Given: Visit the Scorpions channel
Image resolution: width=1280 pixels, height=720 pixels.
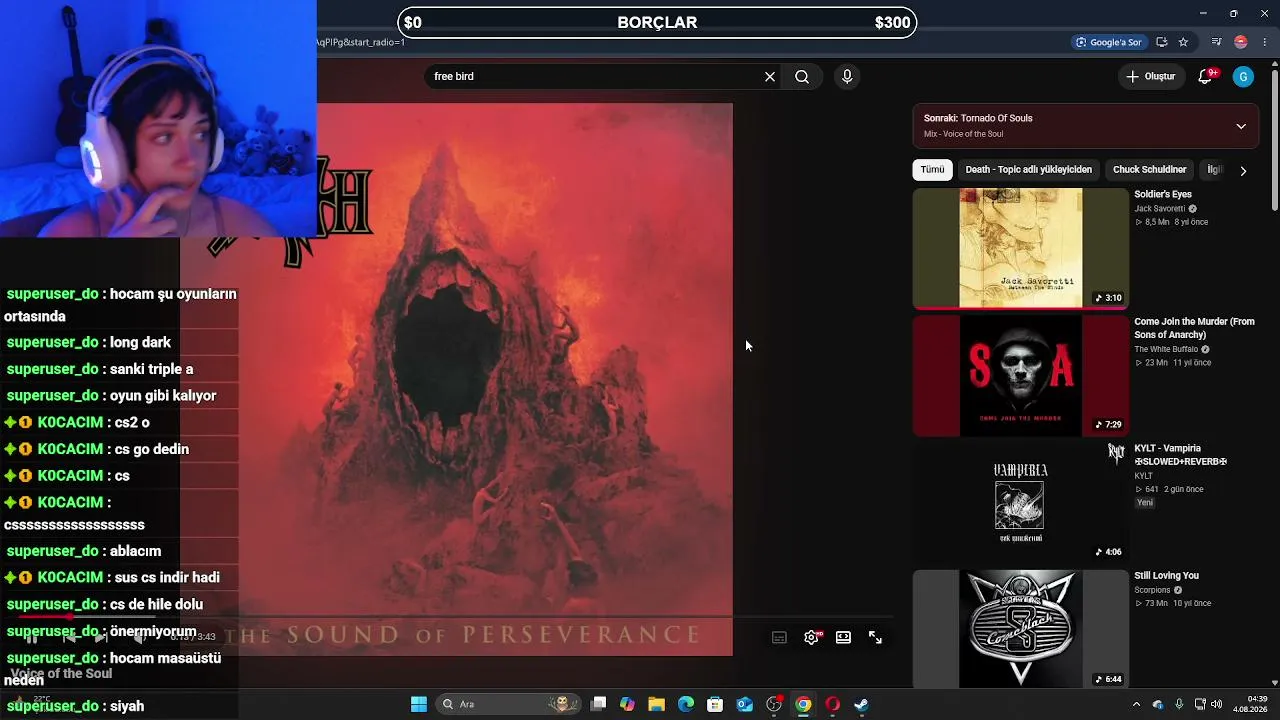Looking at the screenshot, I should [x=1152, y=590].
